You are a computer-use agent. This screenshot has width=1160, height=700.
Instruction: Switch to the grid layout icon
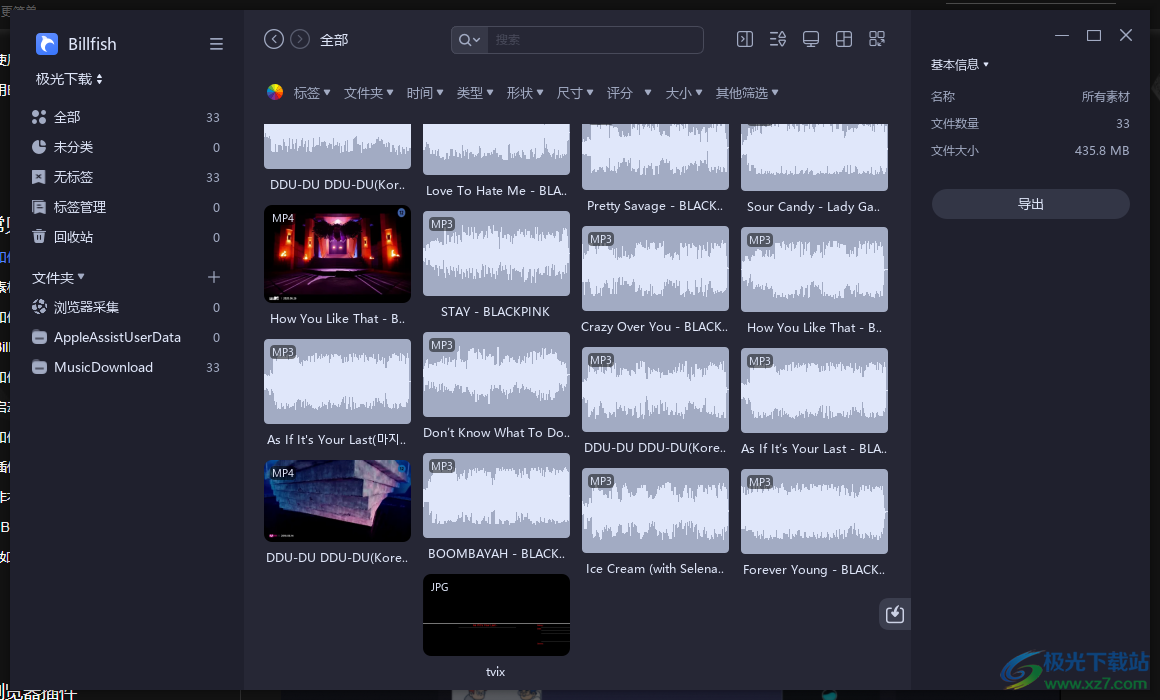tap(844, 39)
